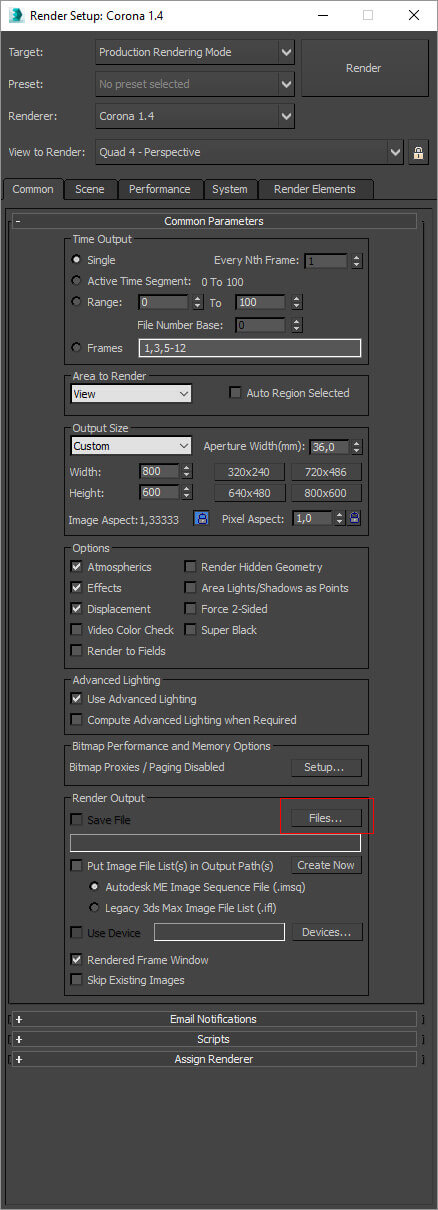Click the Aperture Width spinner arrows
This screenshot has height=1210, width=438.
coord(357,447)
